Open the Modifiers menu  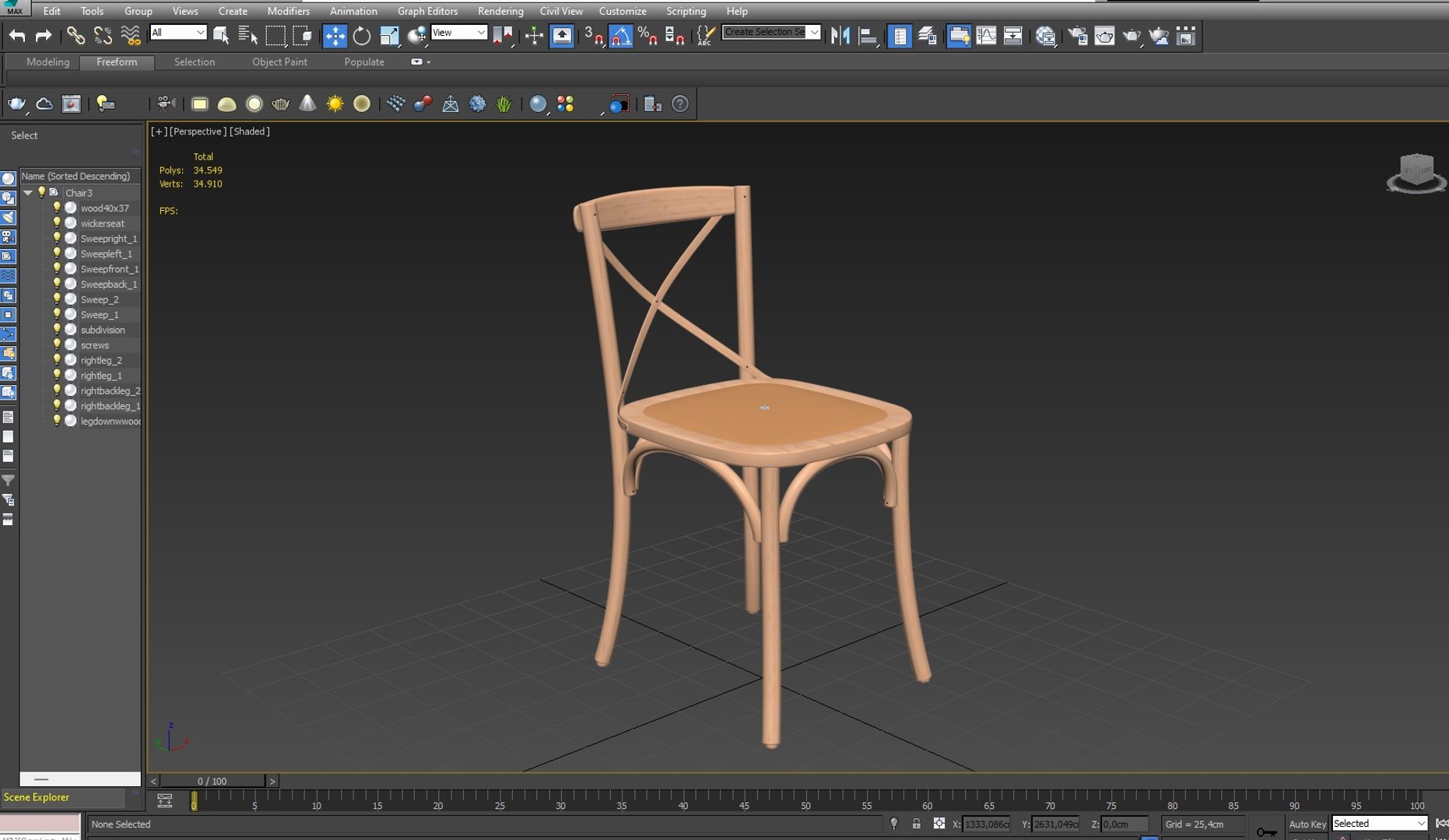point(288,11)
